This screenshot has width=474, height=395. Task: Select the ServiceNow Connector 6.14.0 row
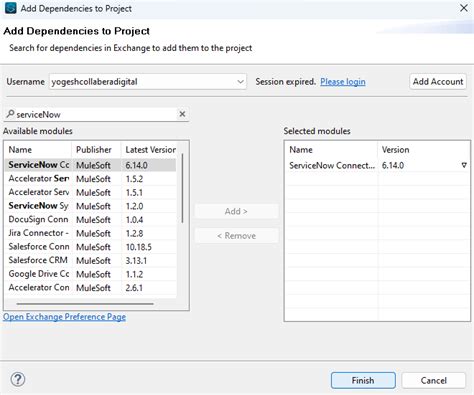click(90, 165)
